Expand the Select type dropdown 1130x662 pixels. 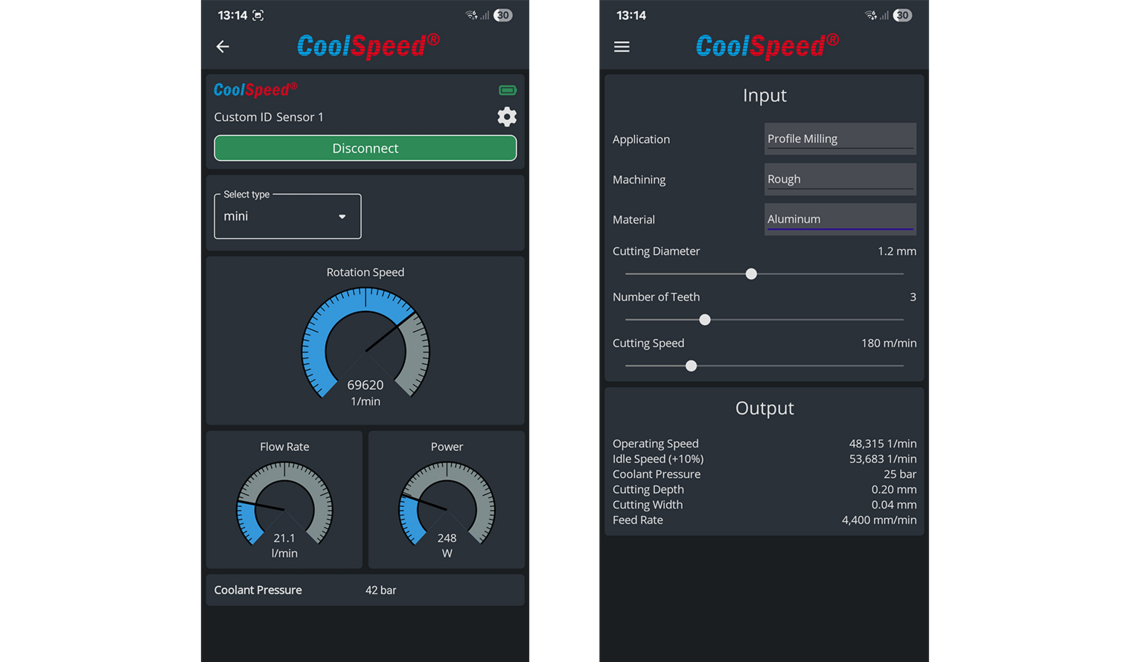click(x=288, y=216)
